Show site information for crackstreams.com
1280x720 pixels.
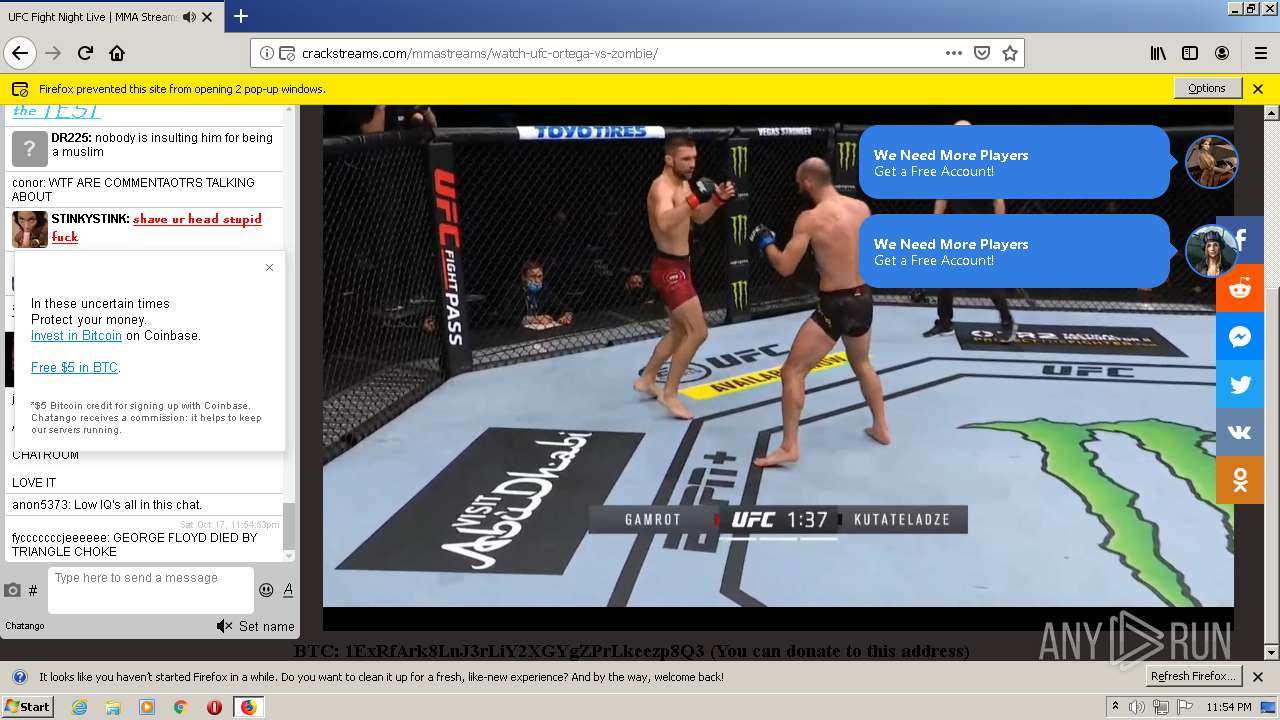tap(267, 53)
